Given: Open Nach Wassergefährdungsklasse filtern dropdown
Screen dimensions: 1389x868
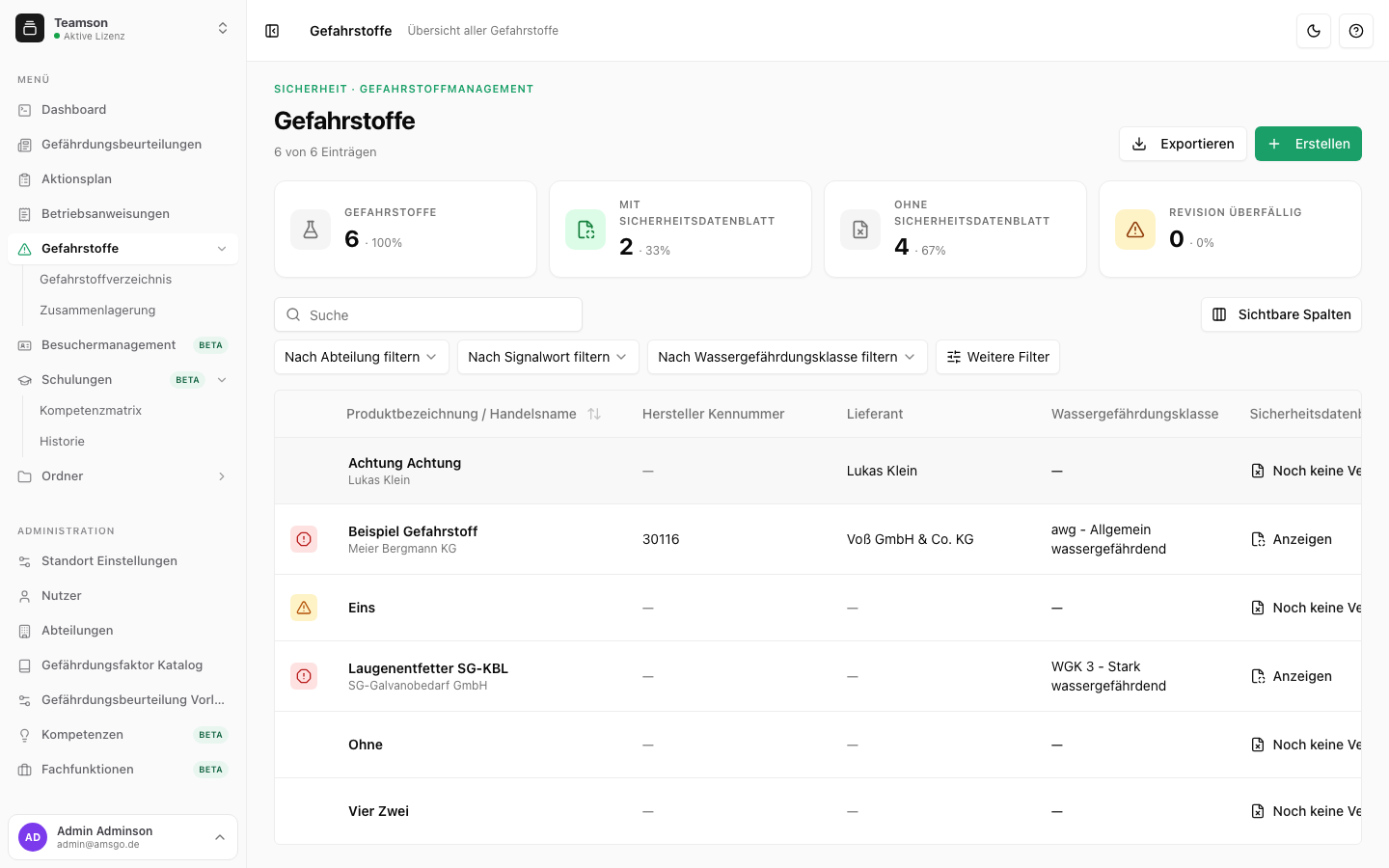Looking at the screenshot, I should (x=787, y=357).
